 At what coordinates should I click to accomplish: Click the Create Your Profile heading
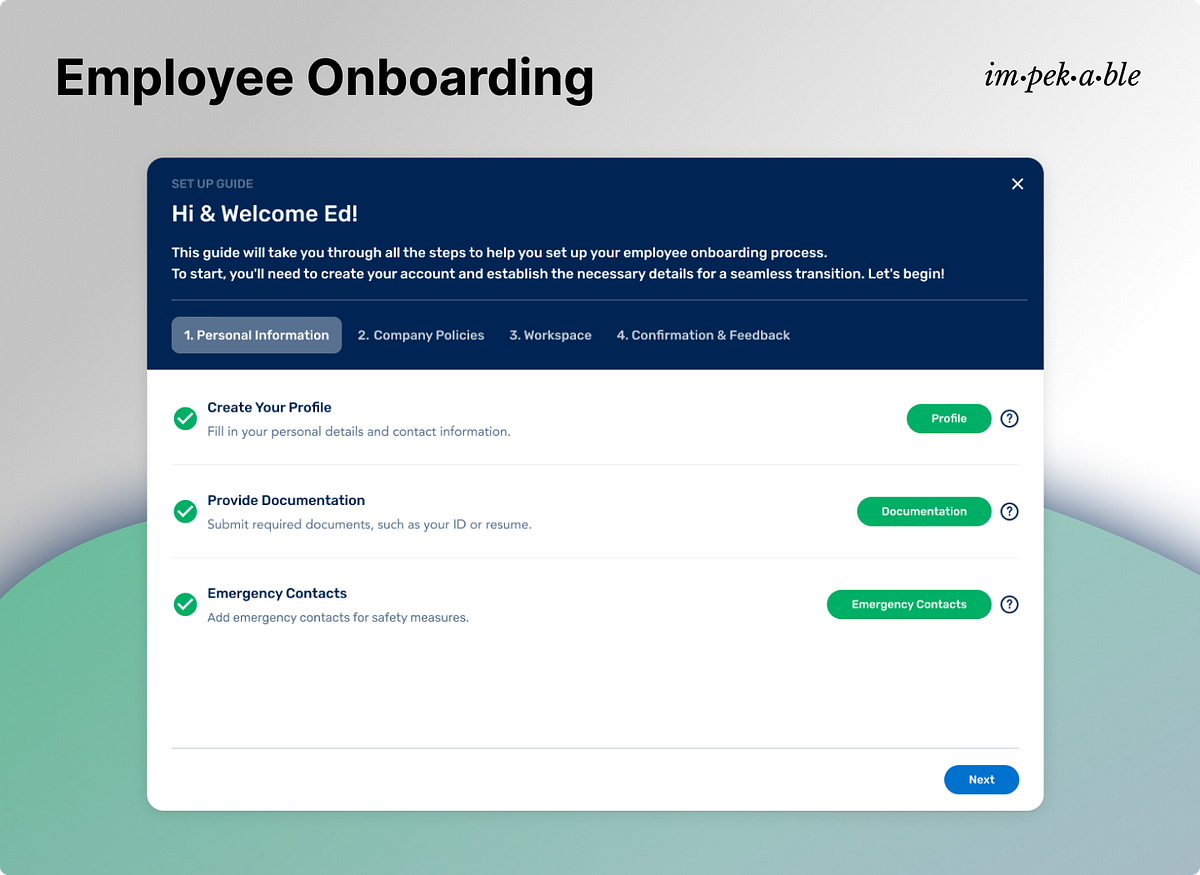coord(269,407)
